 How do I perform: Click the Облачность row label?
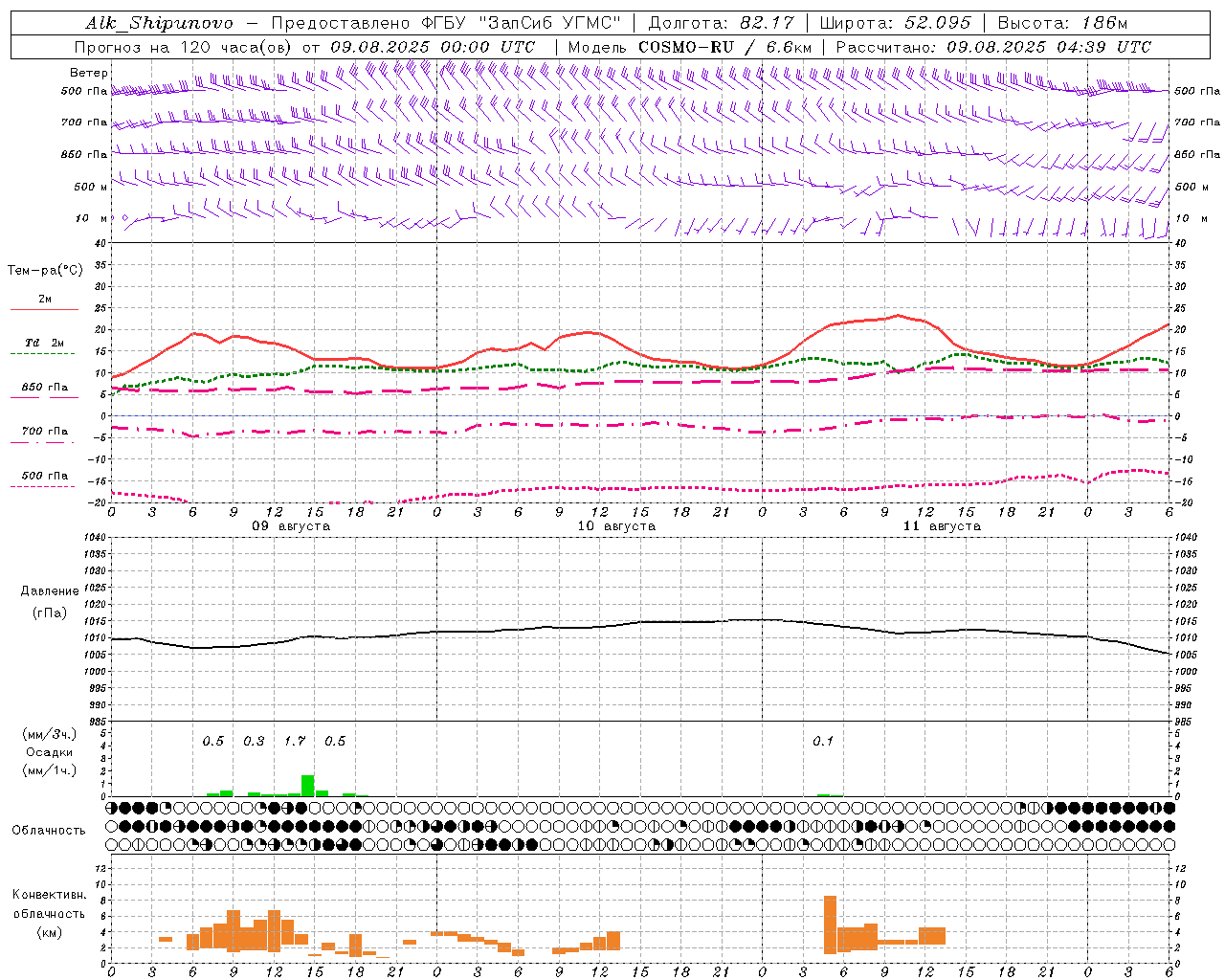coord(49,831)
